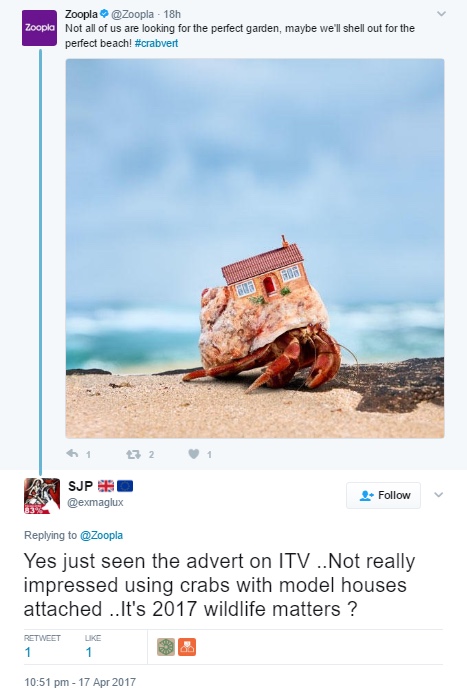Open @Zoopla mention in Replying to line
This screenshot has width=467, height=691.
(101, 535)
